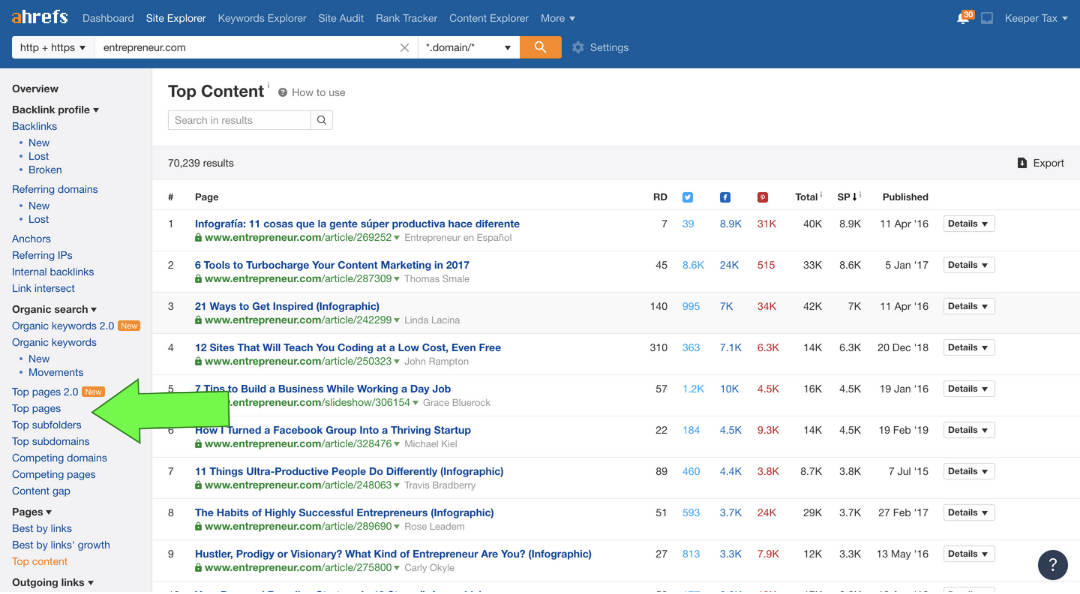Sort by Facebook shares column icon
Screen dimensions: 1080x594
[x=725, y=197]
